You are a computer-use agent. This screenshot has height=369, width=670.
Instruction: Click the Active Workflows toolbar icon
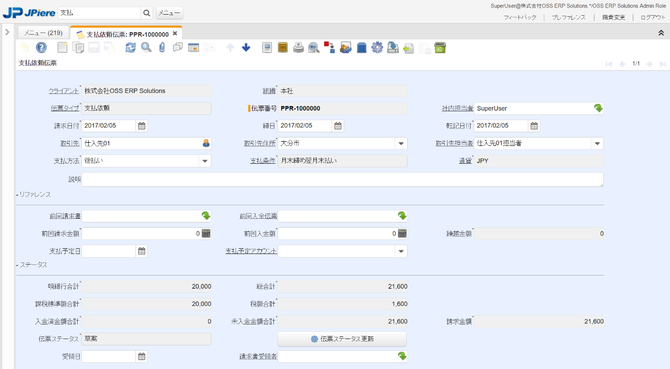click(x=329, y=47)
